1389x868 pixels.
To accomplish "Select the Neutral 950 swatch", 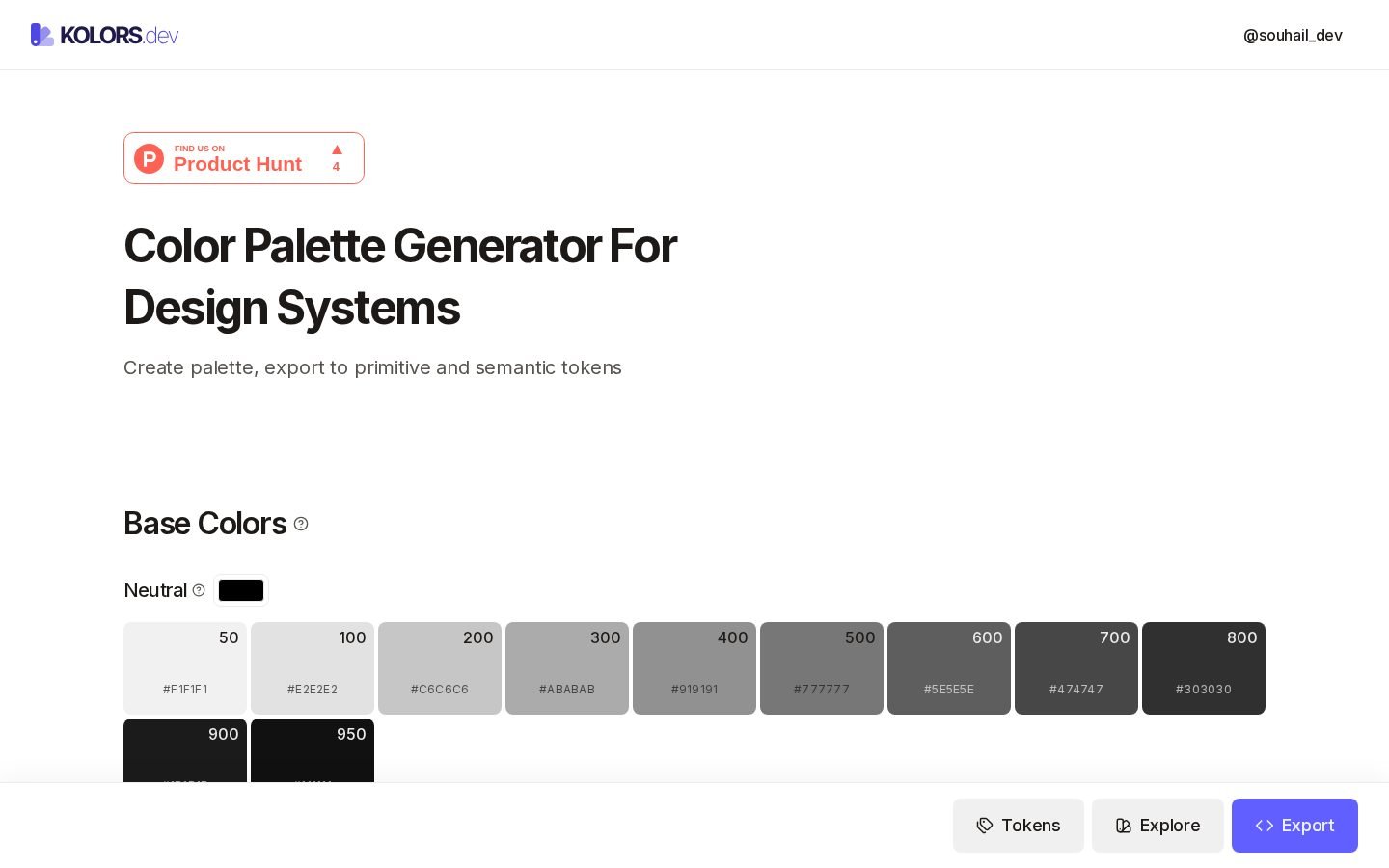I will coord(313,750).
